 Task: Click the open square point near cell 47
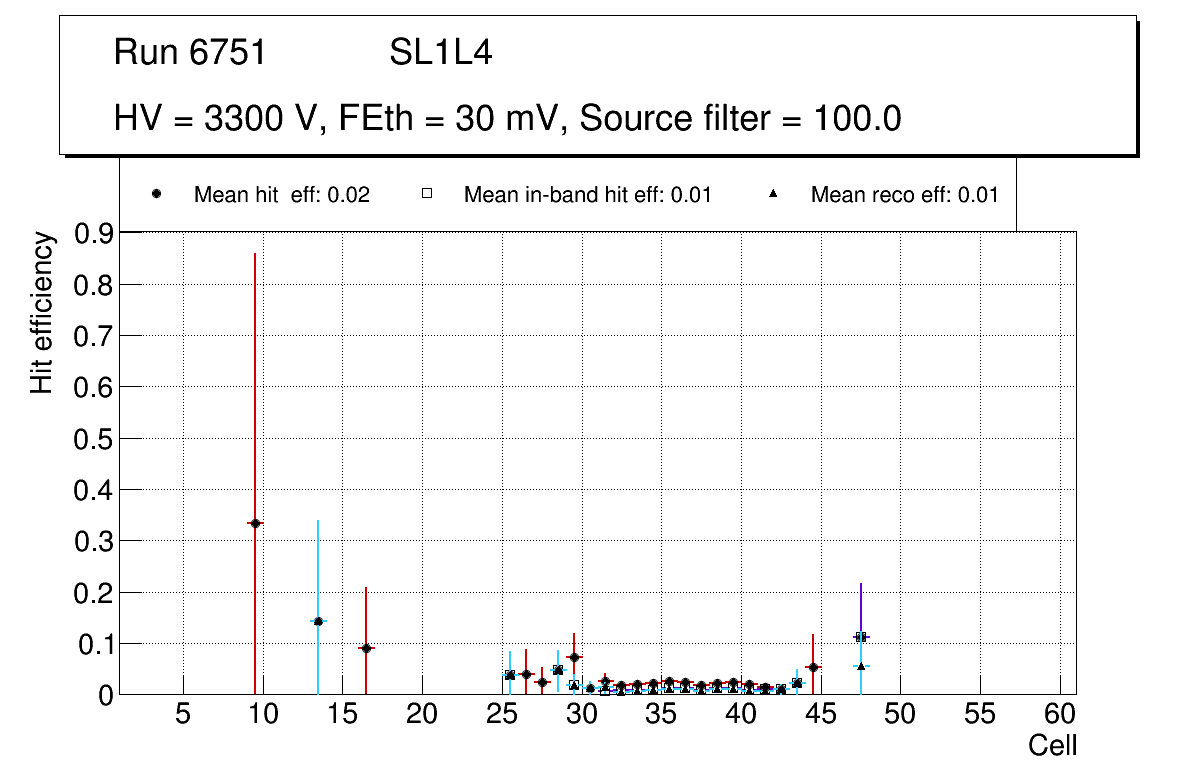861,636
